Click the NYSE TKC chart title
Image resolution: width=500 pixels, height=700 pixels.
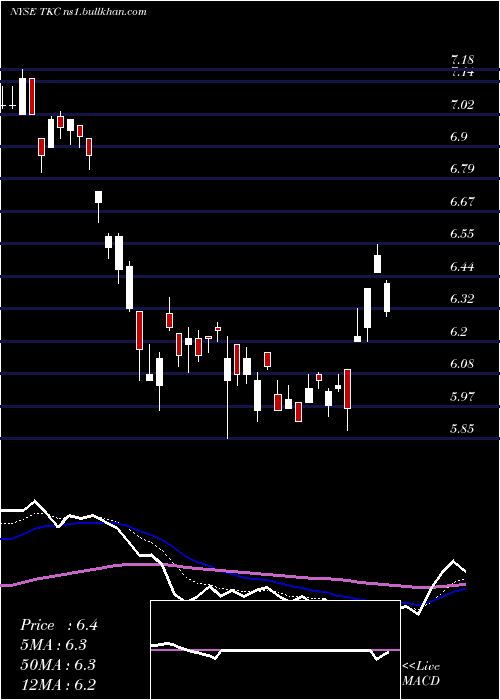click(78, 12)
